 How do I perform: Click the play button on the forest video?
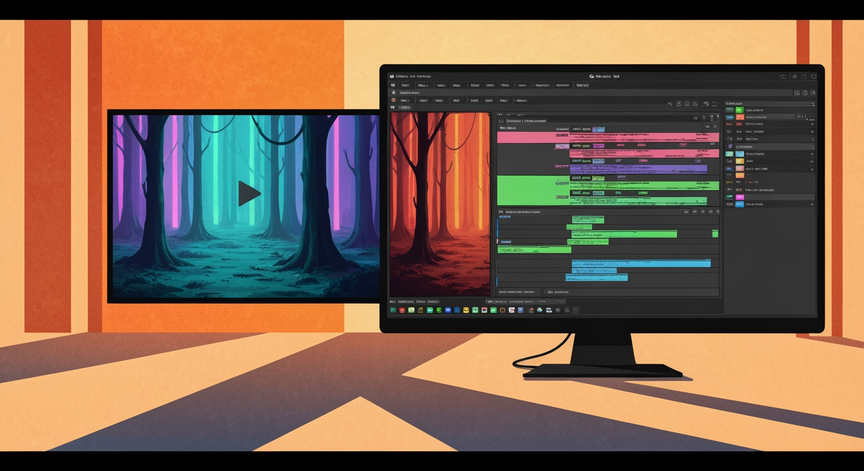click(249, 193)
